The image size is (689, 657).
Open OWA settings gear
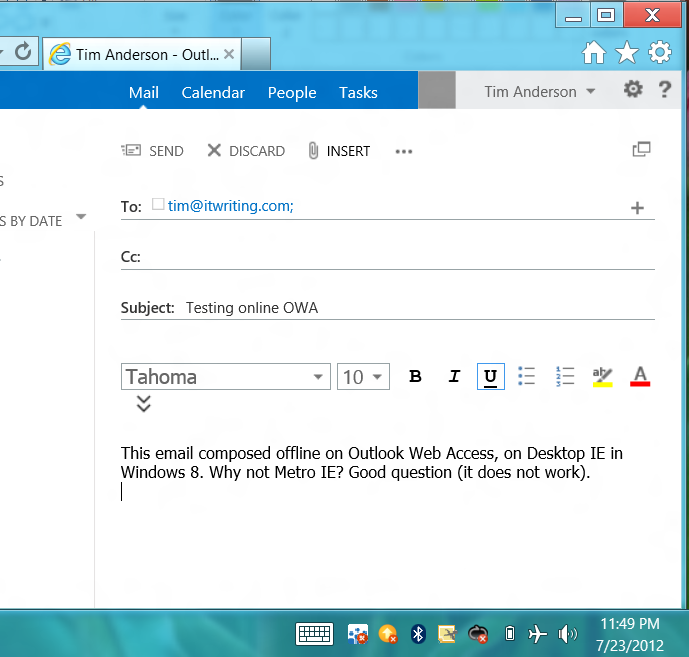coord(633,89)
